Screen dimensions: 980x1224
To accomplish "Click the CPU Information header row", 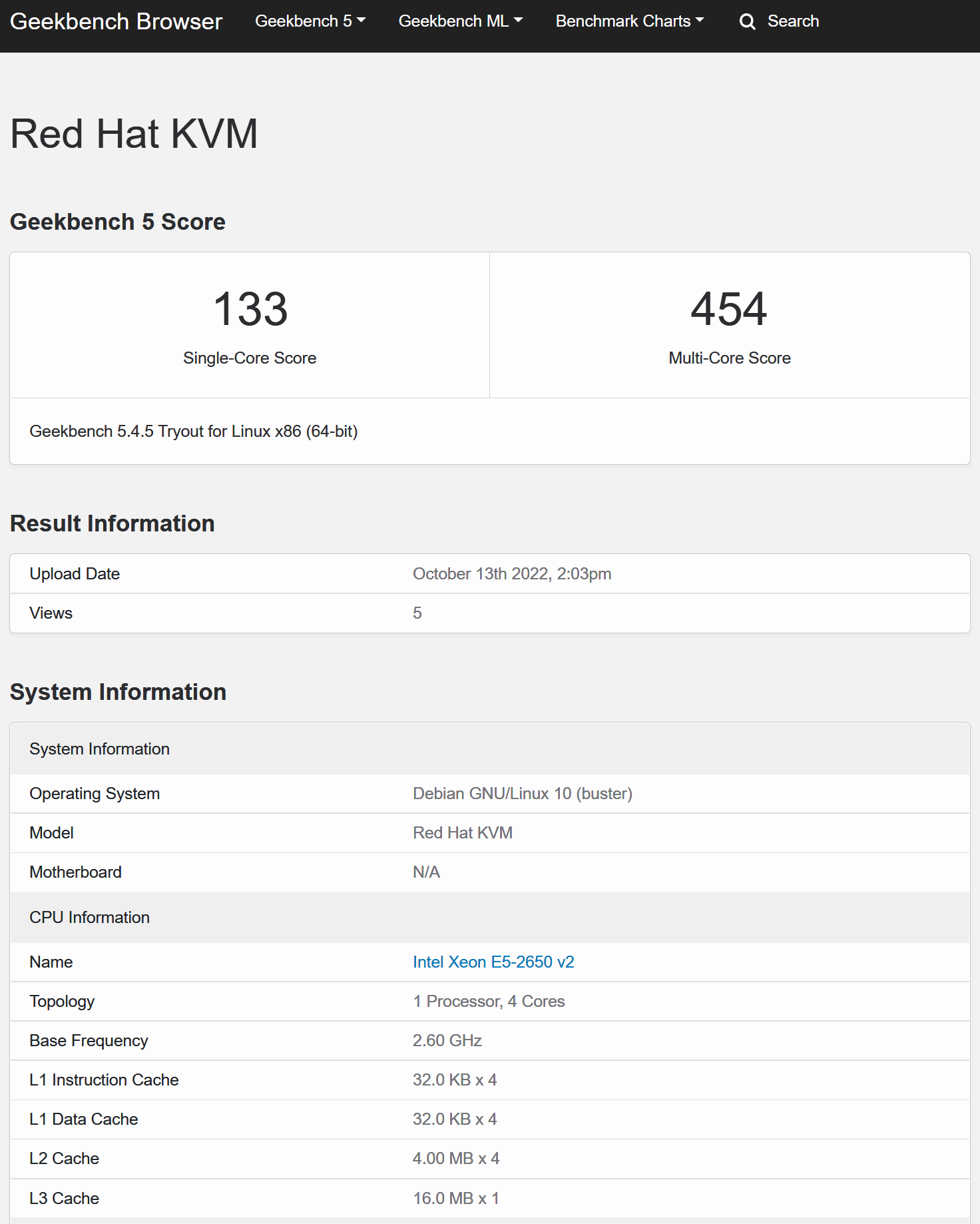I will pyautogui.click(x=490, y=918).
